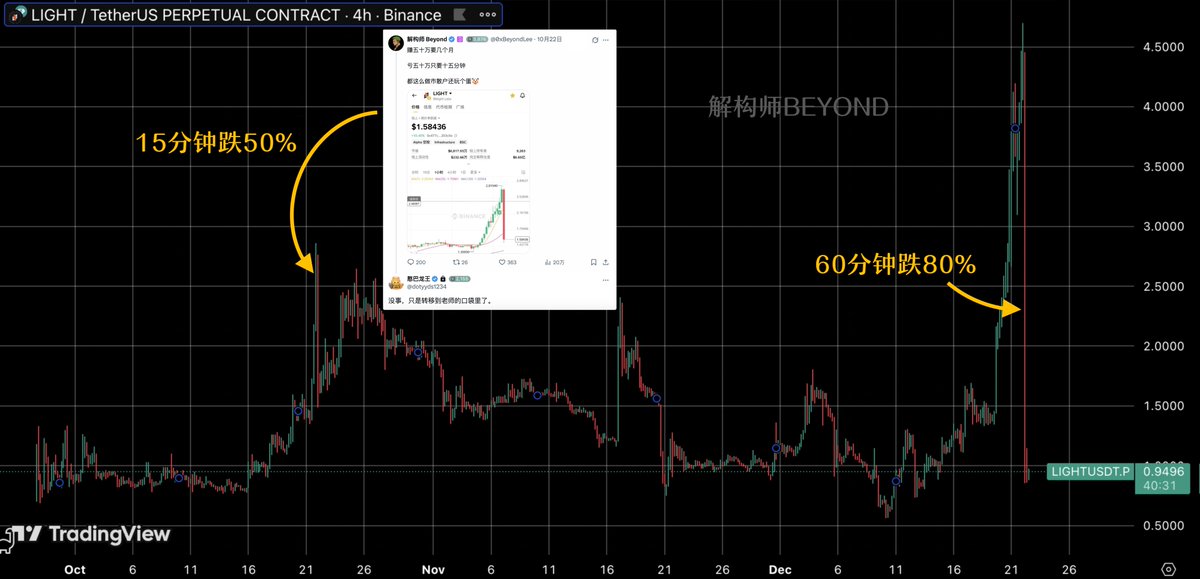Click the 1.5000 price axis label
1200x579 pixels.
1162,406
